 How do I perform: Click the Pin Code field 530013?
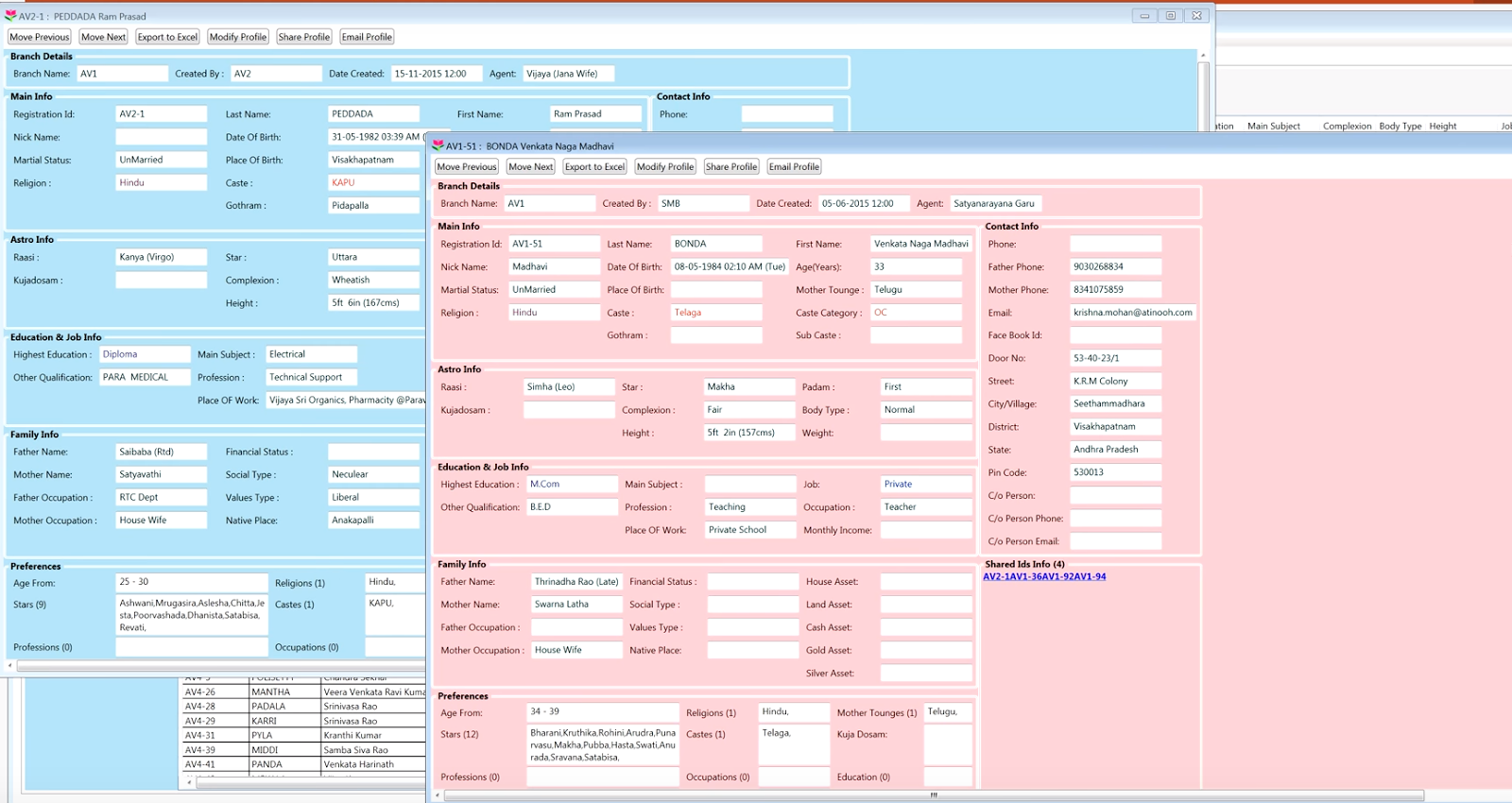(x=1115, y=472)
